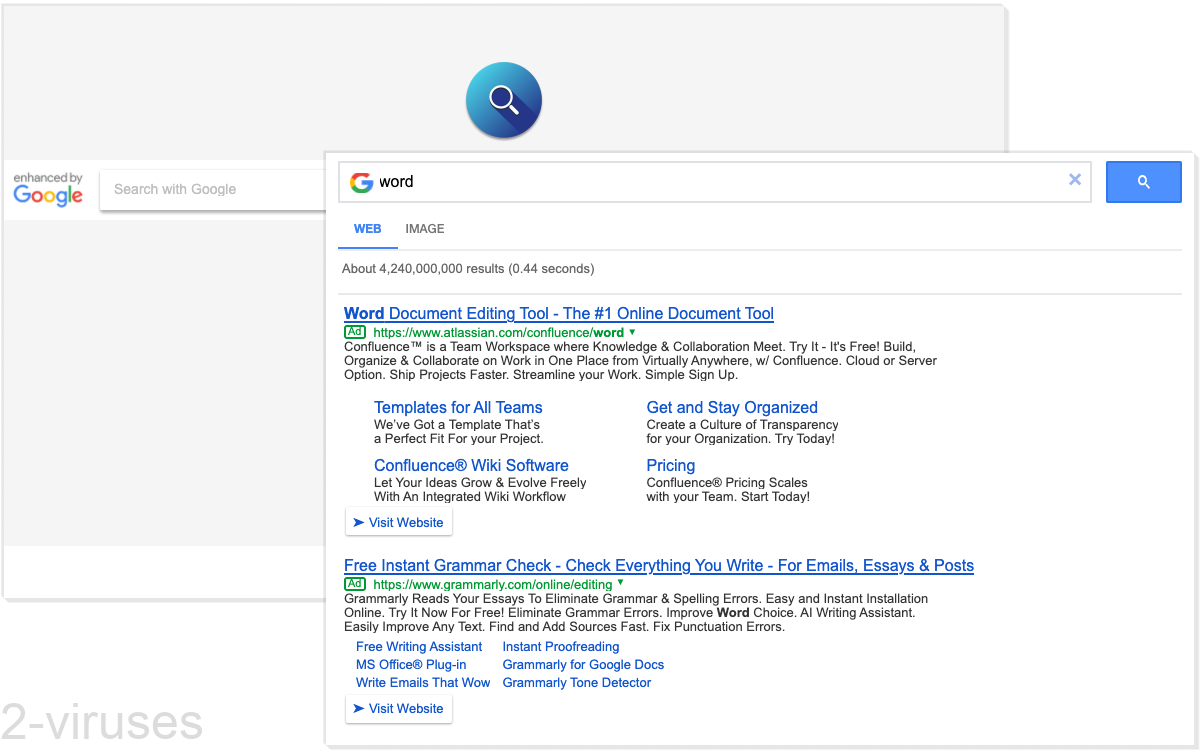Click the 'enhanced by Google' logo
This screenshot has height=750, width=1200.
click(x=47, y=189)
